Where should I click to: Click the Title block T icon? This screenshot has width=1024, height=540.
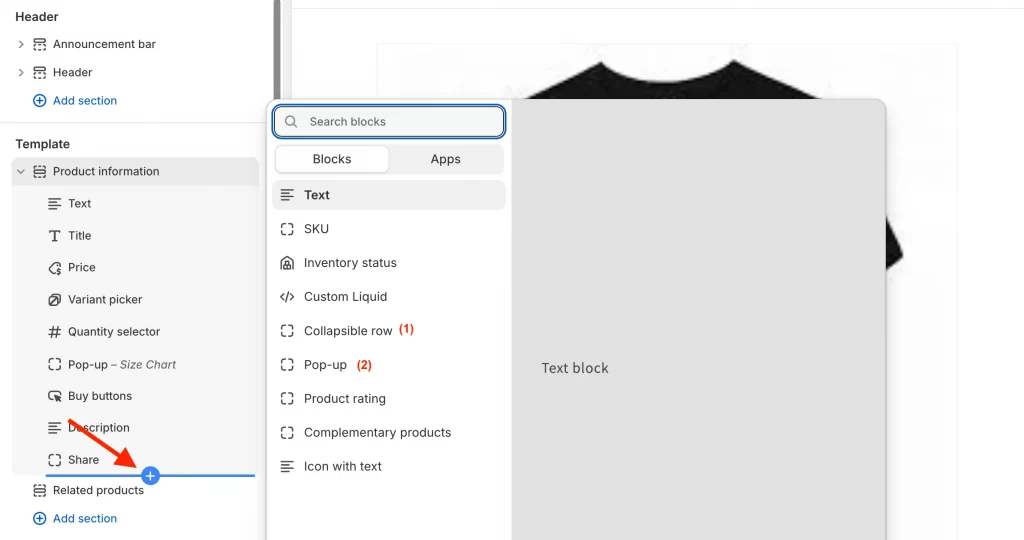tap(55, 236)
